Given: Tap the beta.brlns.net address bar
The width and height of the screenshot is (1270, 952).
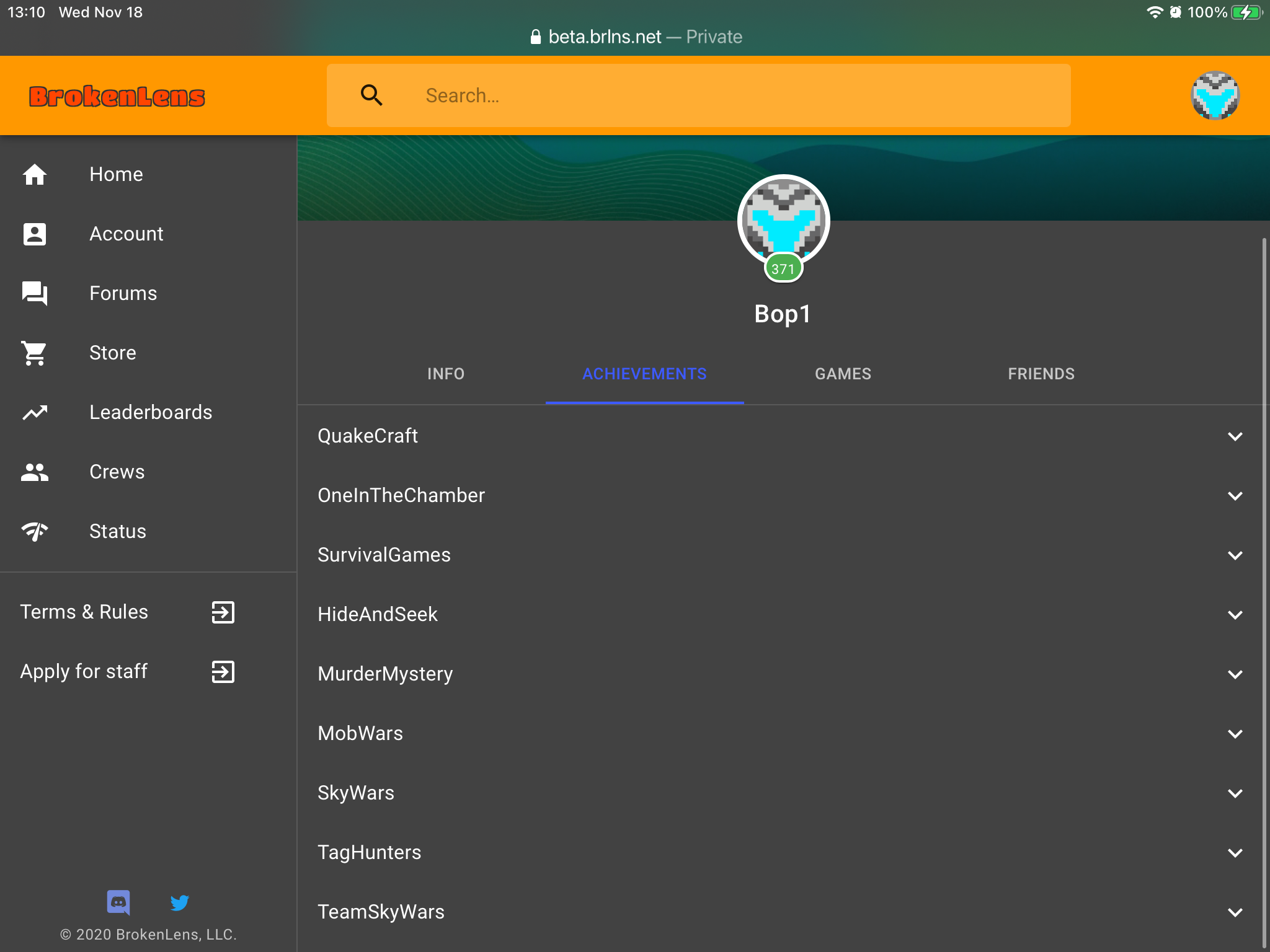Looking at the screenshot, I should [x=635, y=37].
